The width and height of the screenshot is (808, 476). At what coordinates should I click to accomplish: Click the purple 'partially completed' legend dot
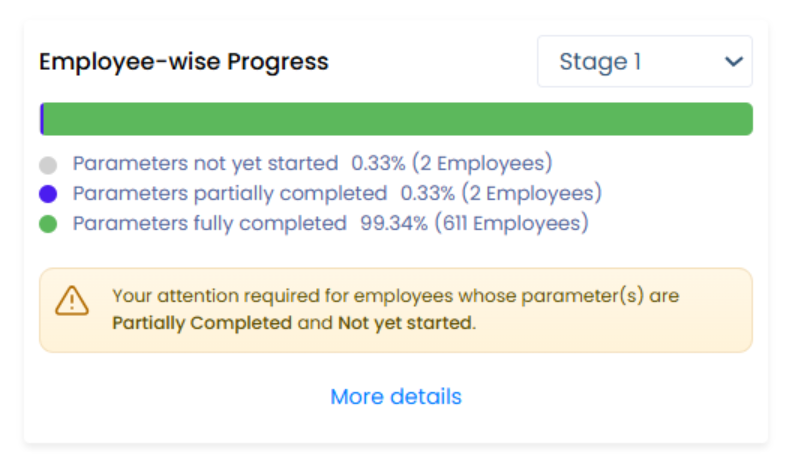pos(48,194)
